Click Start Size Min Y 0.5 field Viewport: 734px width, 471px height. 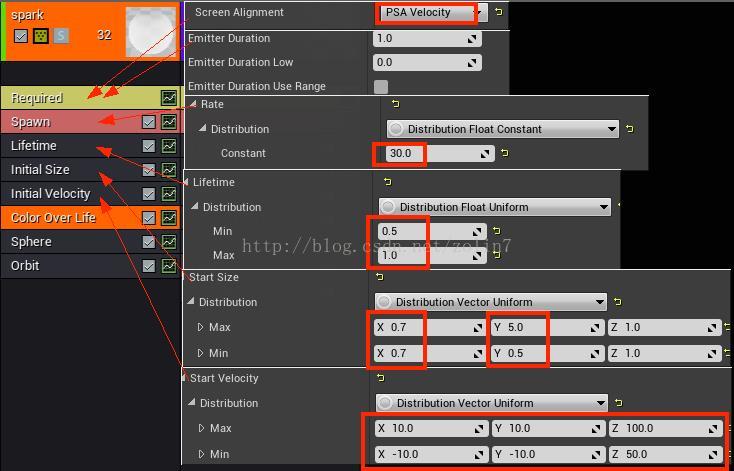tap(548, 353)
